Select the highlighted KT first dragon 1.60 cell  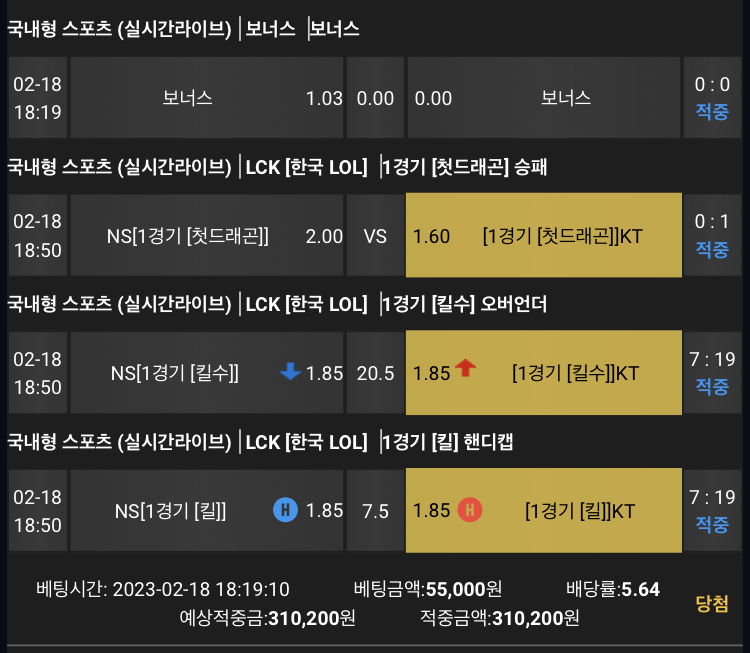[x=544, y=235]
